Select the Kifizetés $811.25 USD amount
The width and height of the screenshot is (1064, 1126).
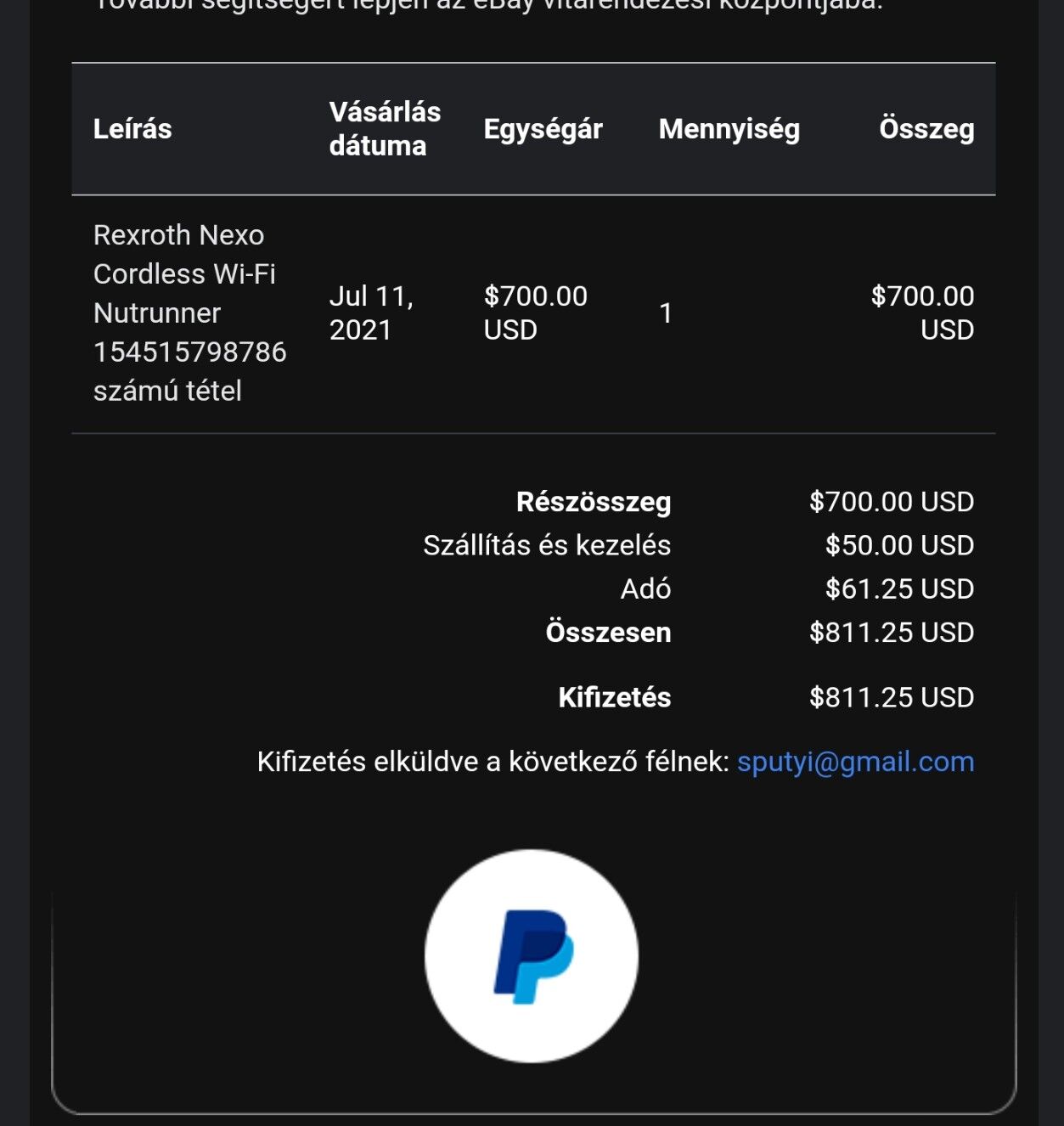892,697
